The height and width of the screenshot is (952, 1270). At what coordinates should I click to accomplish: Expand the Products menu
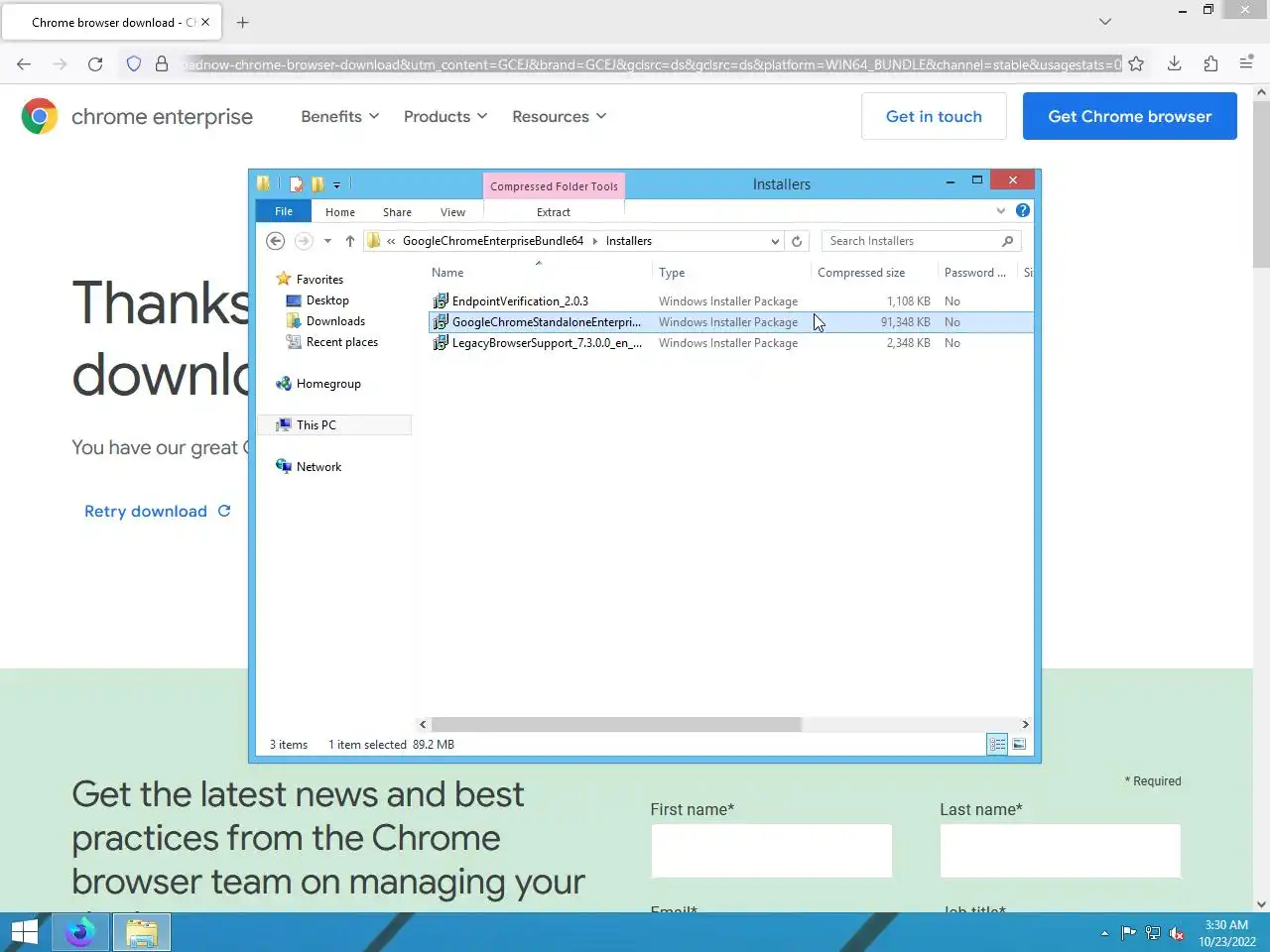(445, 116)
